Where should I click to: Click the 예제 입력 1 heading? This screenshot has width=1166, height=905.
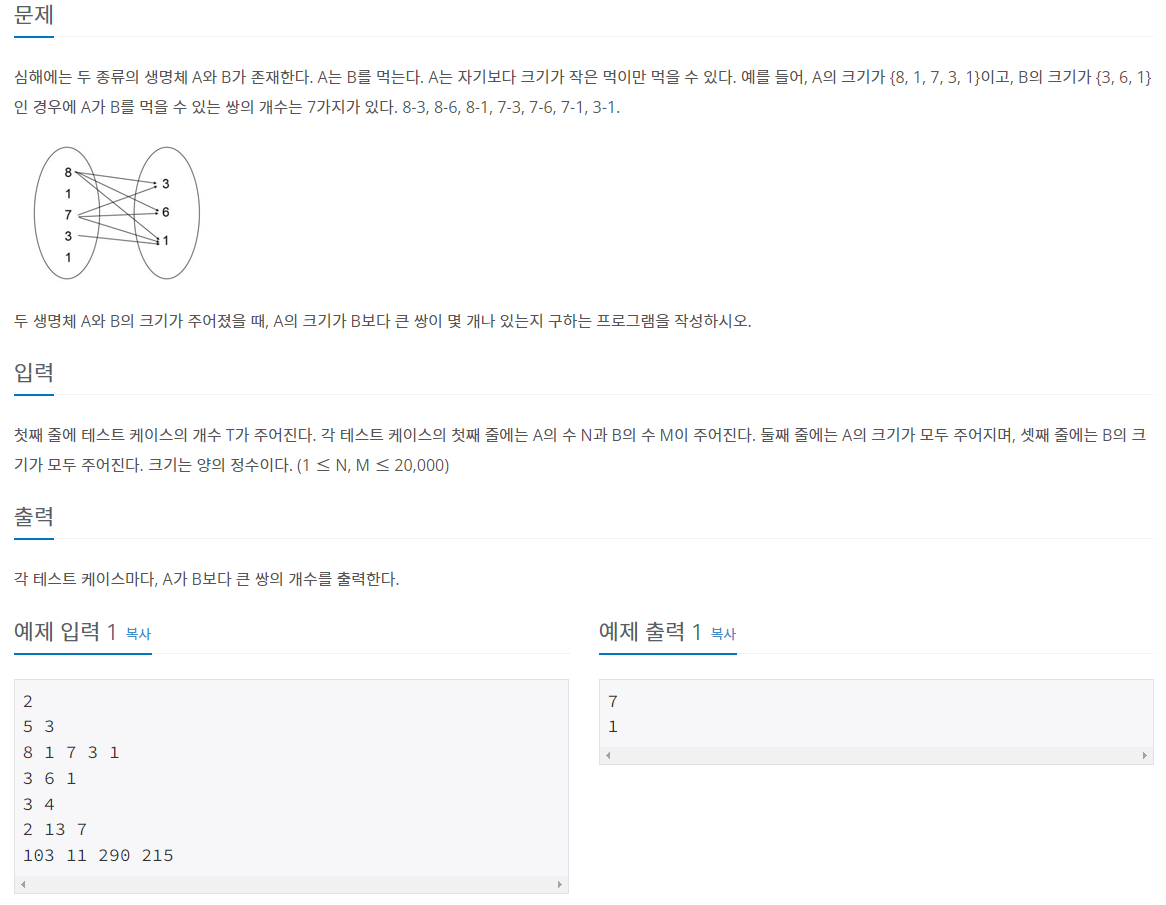(65, 632)
